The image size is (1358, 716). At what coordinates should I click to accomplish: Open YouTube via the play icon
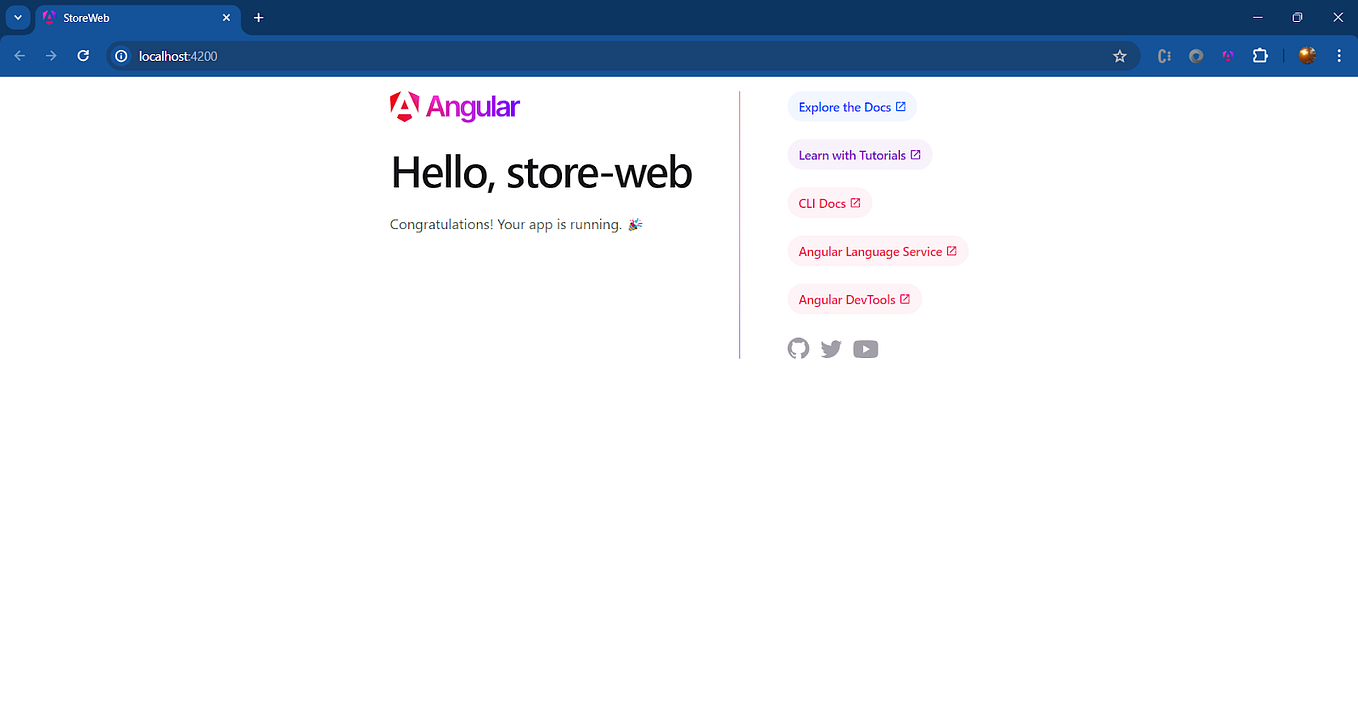tap(865, 348)
